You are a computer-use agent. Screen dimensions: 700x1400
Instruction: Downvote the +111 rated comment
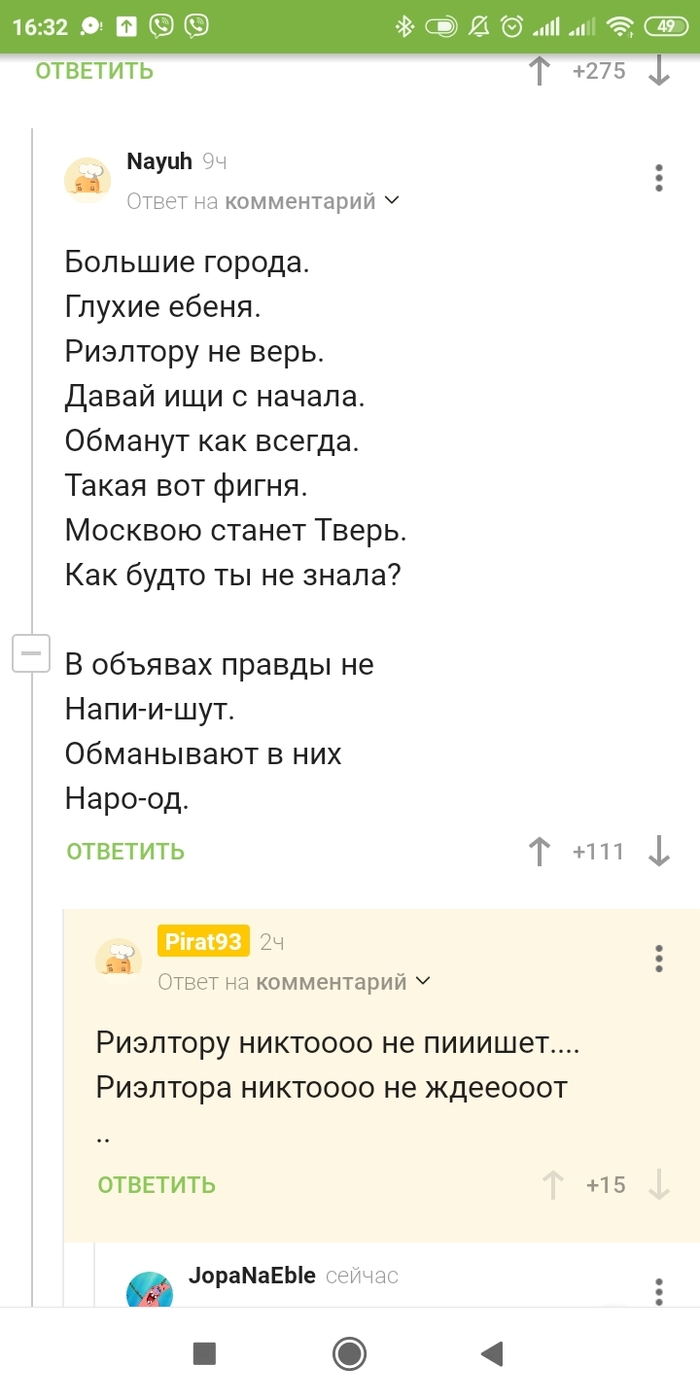[659, 851]
